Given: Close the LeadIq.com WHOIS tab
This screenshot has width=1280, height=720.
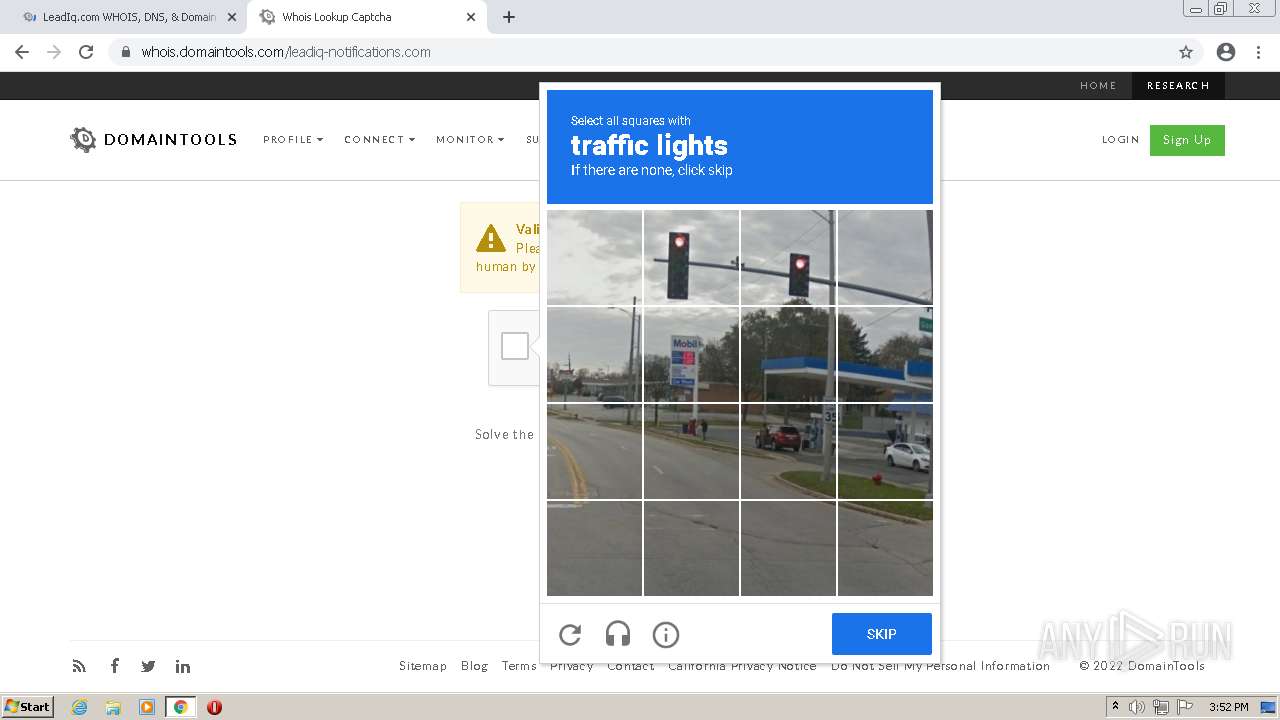Looking at the screenshot, I should 232,17.
